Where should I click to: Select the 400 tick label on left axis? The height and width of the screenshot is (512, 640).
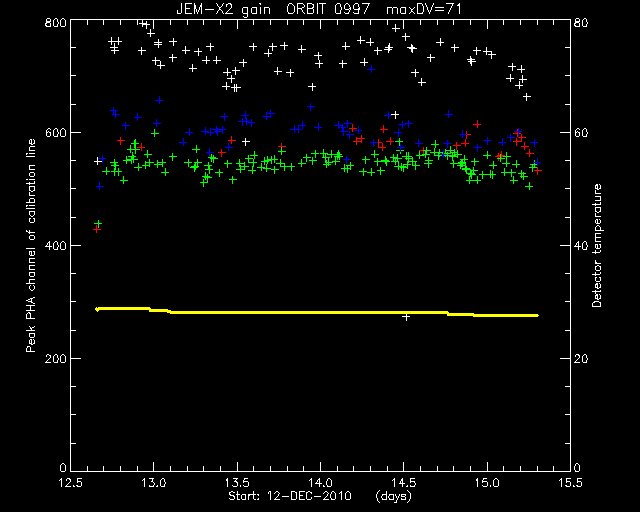coord(55,246)
